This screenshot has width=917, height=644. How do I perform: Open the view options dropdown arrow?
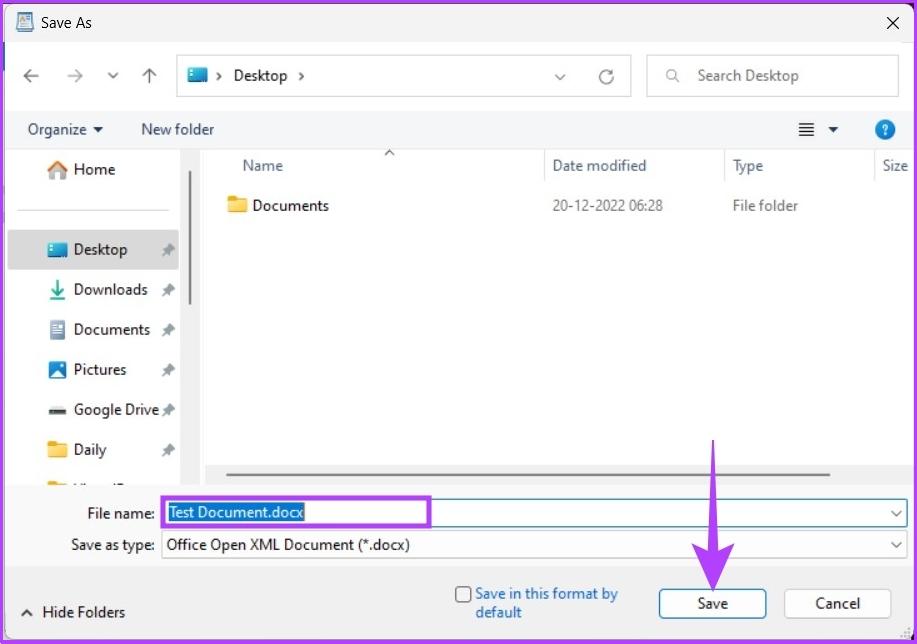tap(833, 129)
